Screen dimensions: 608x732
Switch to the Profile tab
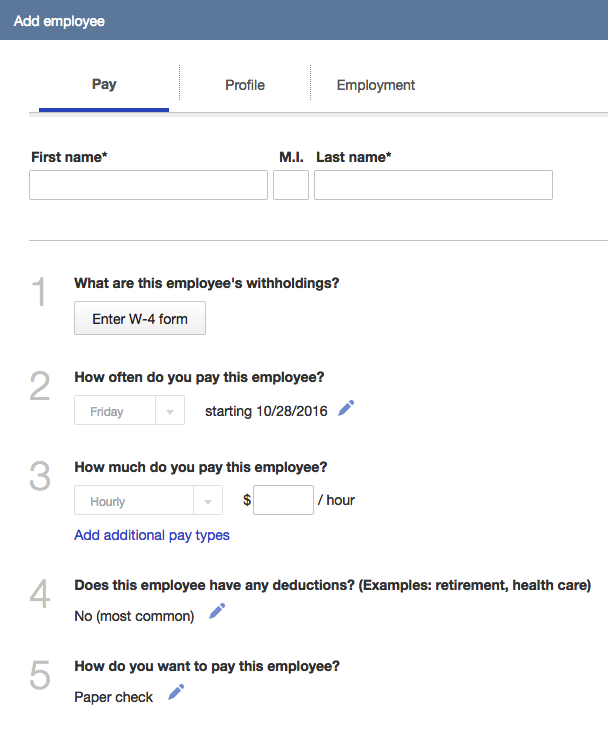point(245,85)
